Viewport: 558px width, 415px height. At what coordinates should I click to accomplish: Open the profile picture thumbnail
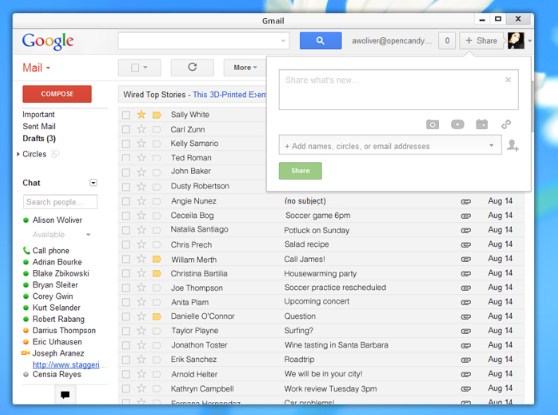(516, 41)
